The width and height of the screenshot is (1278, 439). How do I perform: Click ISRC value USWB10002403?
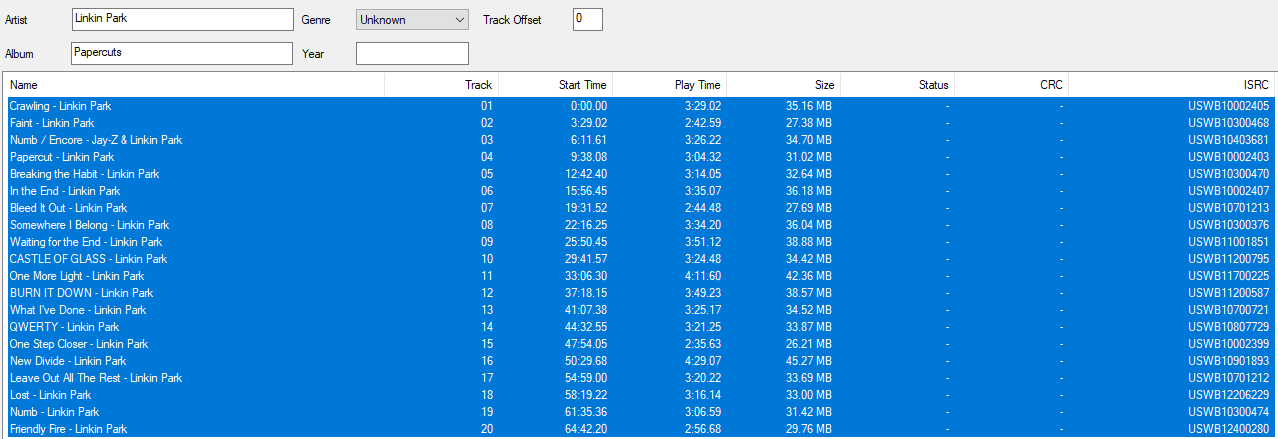pyautogui.click(x=1228, y=157)
